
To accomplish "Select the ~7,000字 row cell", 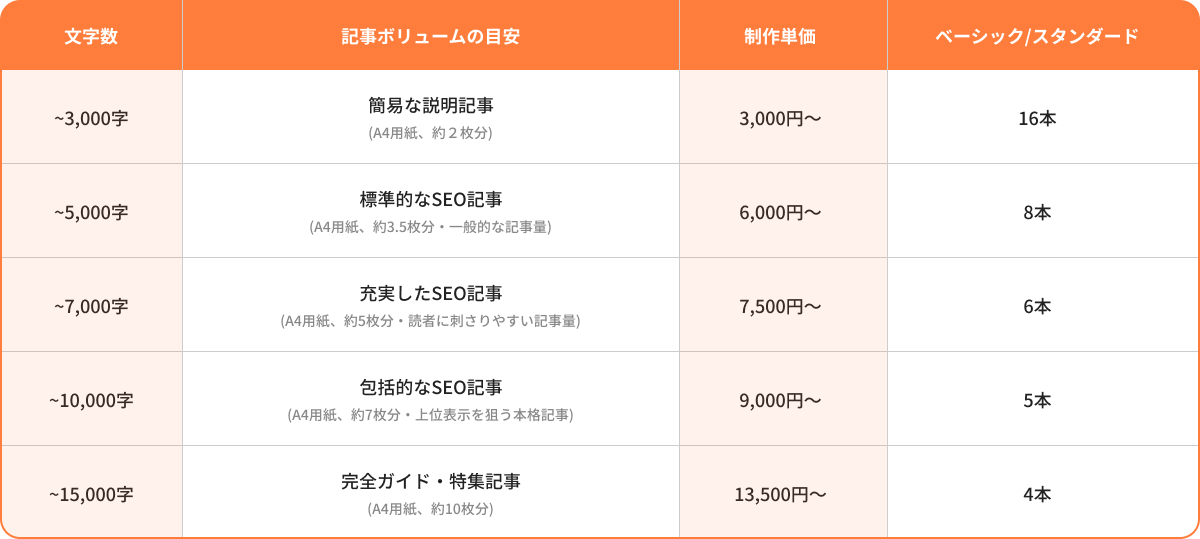I will [x=91, y=306].
